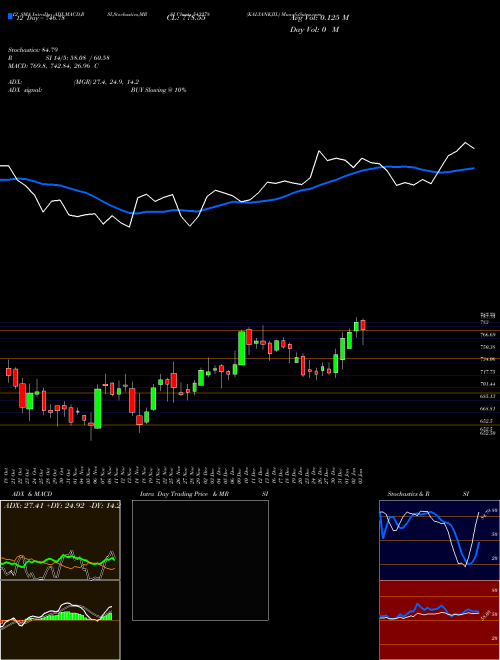Click the 'BUY Slowing @ 10%' signal text
Image resolution: width=500 pixels, height=660 pixels.
coord(158,90)
